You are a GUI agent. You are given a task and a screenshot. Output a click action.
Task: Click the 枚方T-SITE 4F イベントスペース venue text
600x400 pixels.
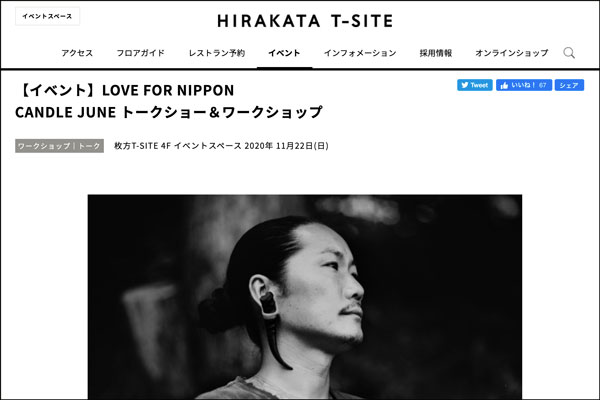click(x=178, y=146)
